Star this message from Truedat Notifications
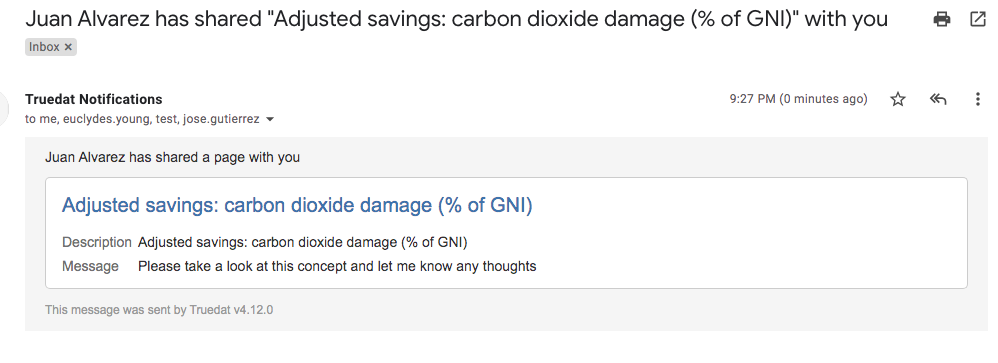This screenshot has width=998, height=363. coord(897,99)
